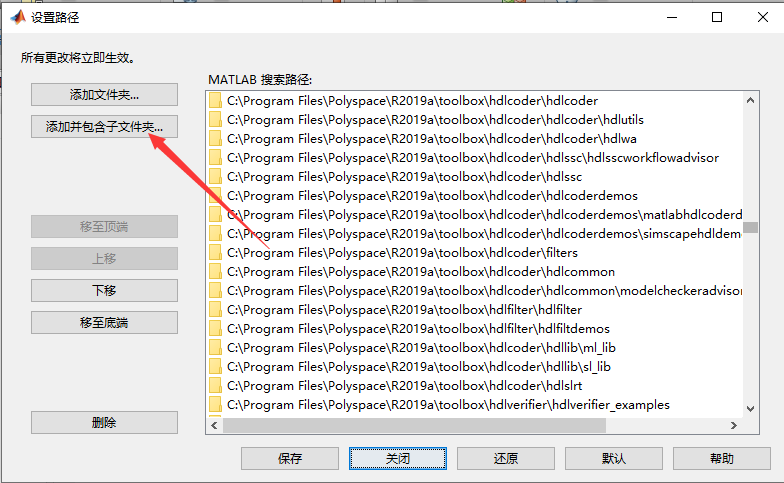
Task: Save the path with 保存 button
Action: tap(290, 458)
